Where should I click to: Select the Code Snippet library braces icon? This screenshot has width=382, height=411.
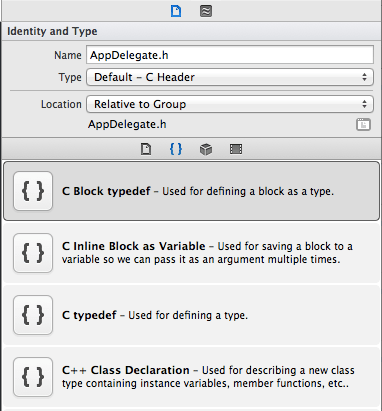tap(176, 149)
